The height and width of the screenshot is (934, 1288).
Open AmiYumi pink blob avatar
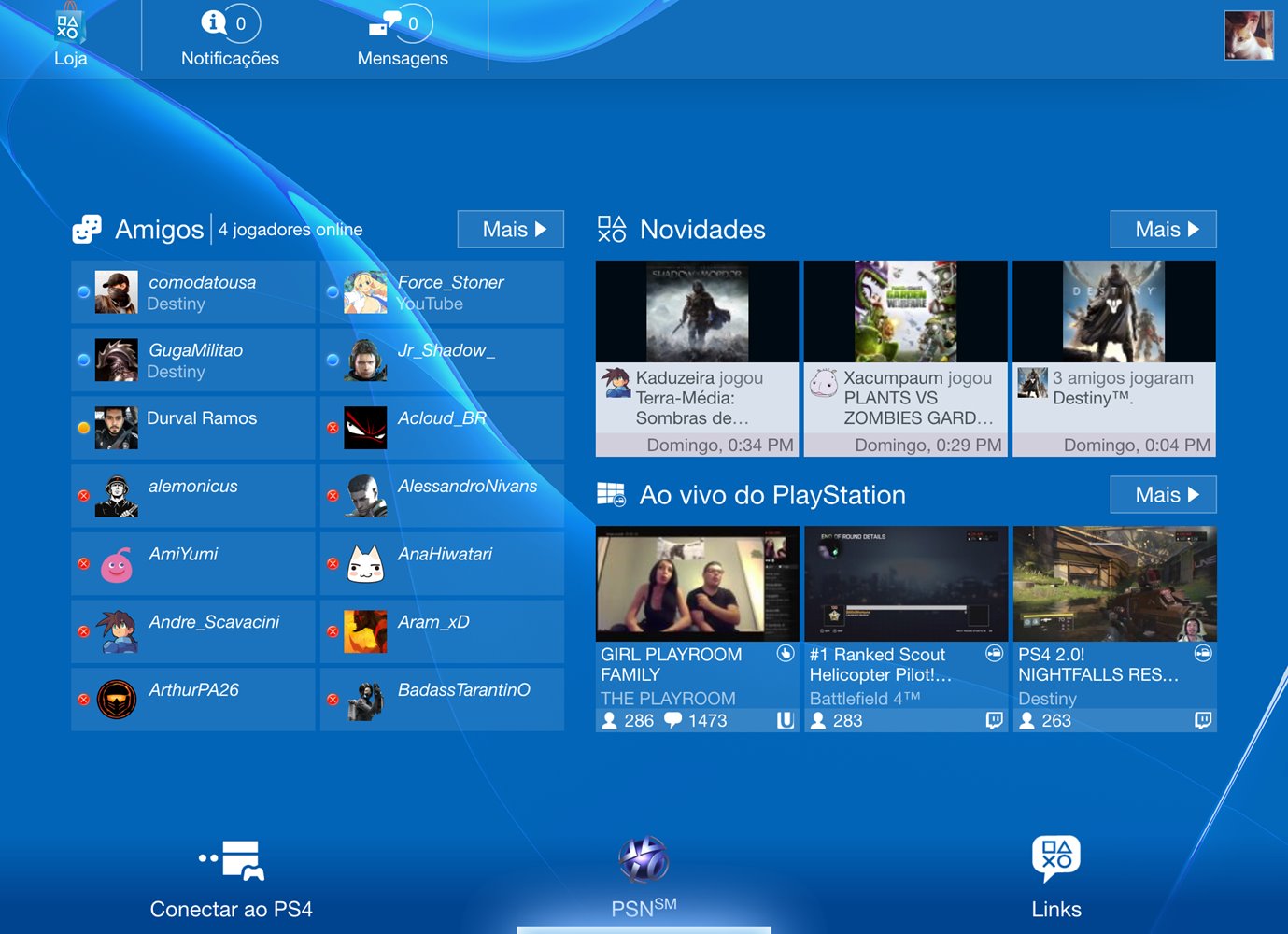pyautogui.click(x=117, y=564)
